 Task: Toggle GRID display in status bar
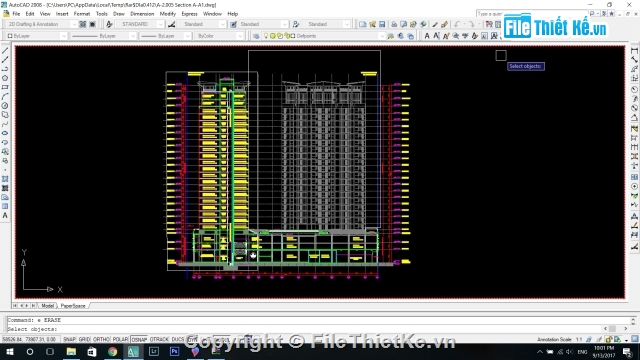(84, 340)
